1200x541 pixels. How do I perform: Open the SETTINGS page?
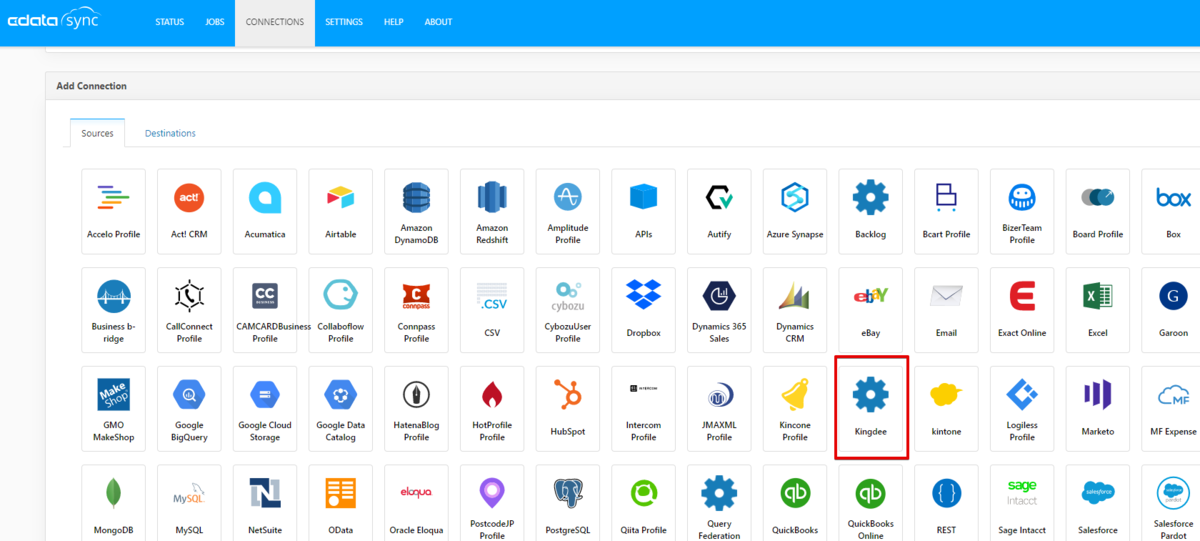click(344, 22)
